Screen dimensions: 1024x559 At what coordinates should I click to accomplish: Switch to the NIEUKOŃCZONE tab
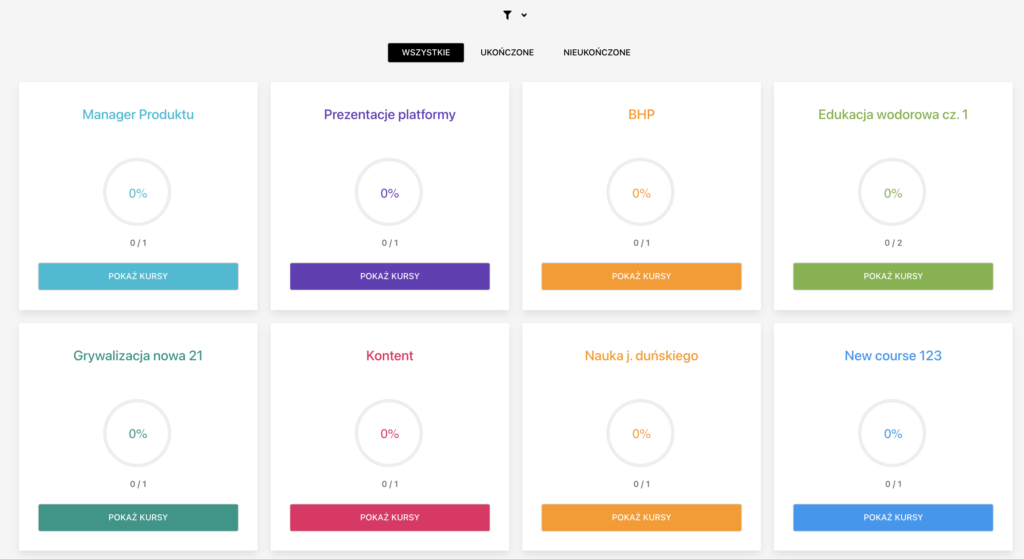[597, 52]
